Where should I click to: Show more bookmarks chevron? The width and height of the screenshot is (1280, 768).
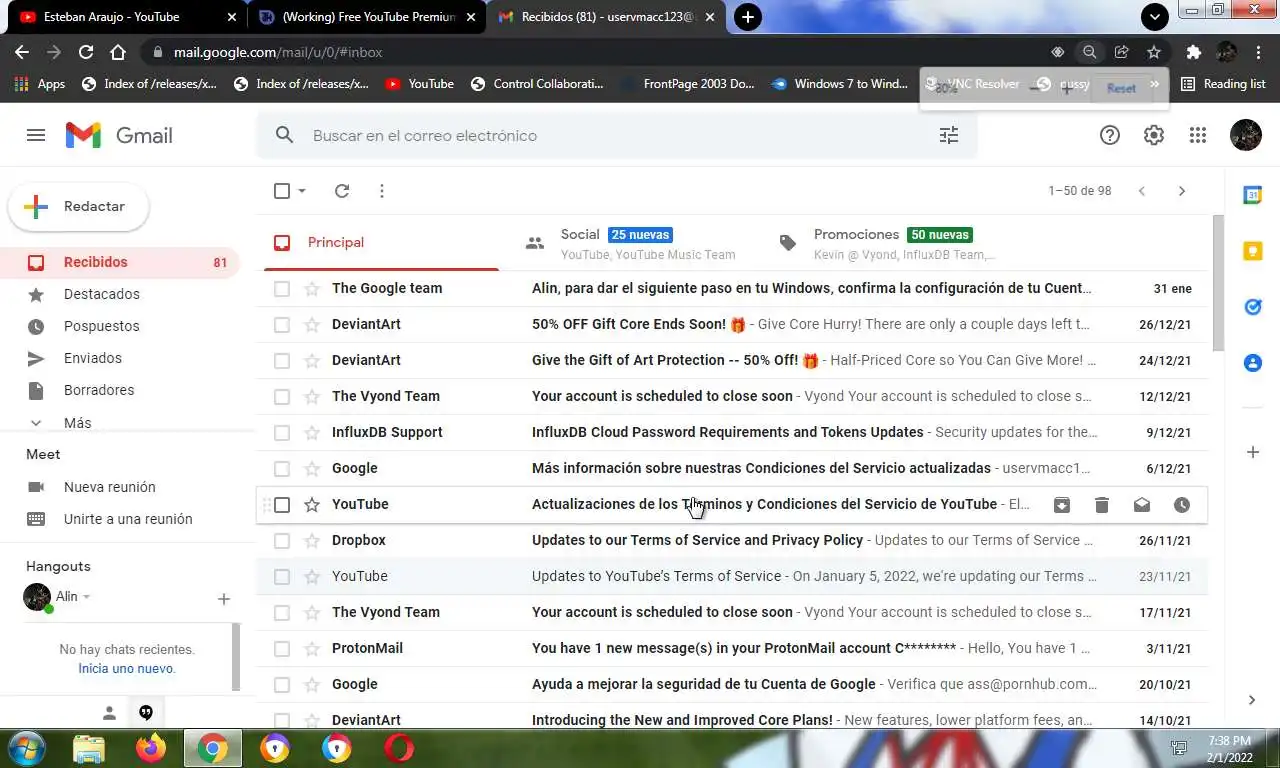coord(1154,85)
